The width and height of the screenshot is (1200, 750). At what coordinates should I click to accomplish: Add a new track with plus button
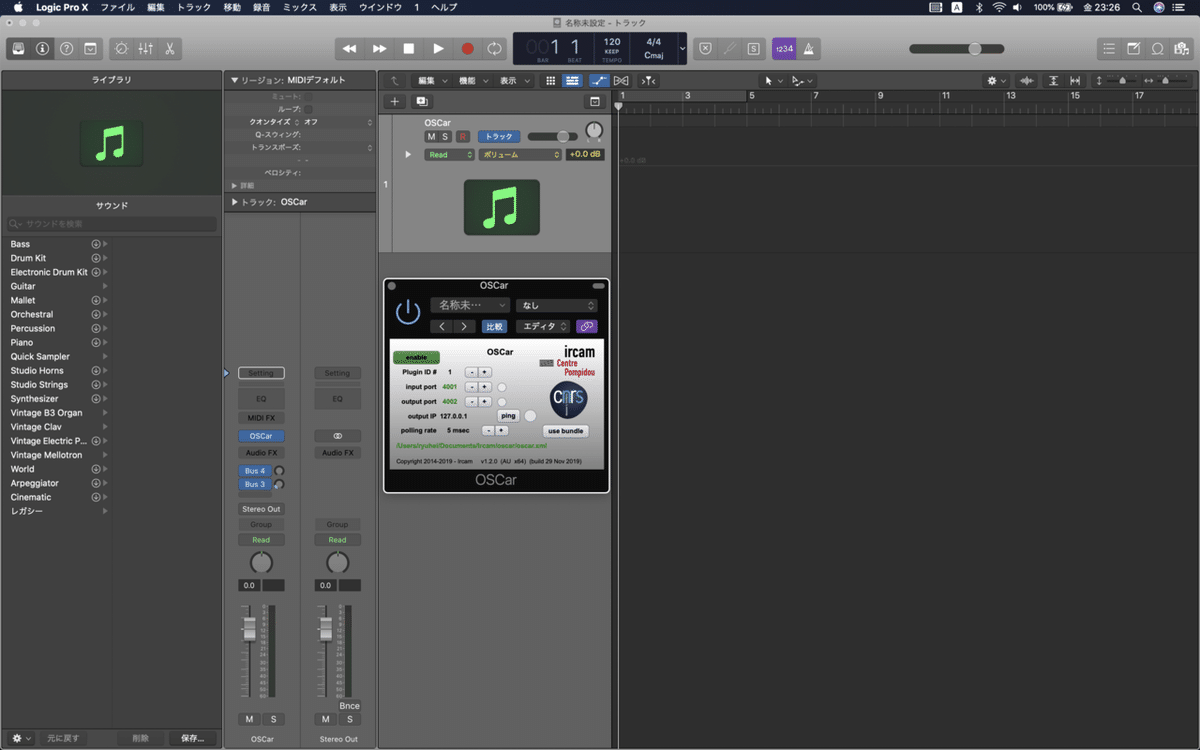(394, 101)
